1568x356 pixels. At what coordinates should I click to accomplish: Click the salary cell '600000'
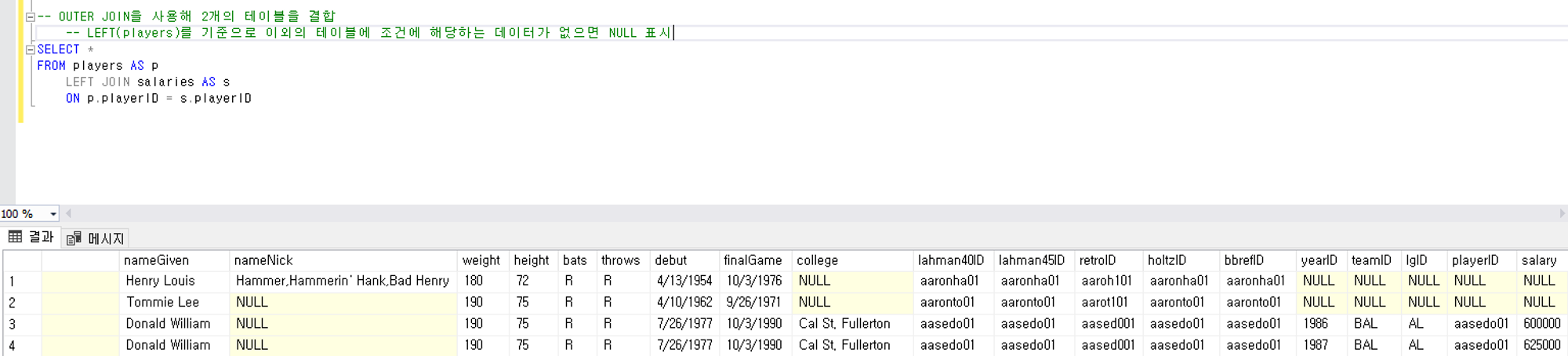pos(1542,323)
